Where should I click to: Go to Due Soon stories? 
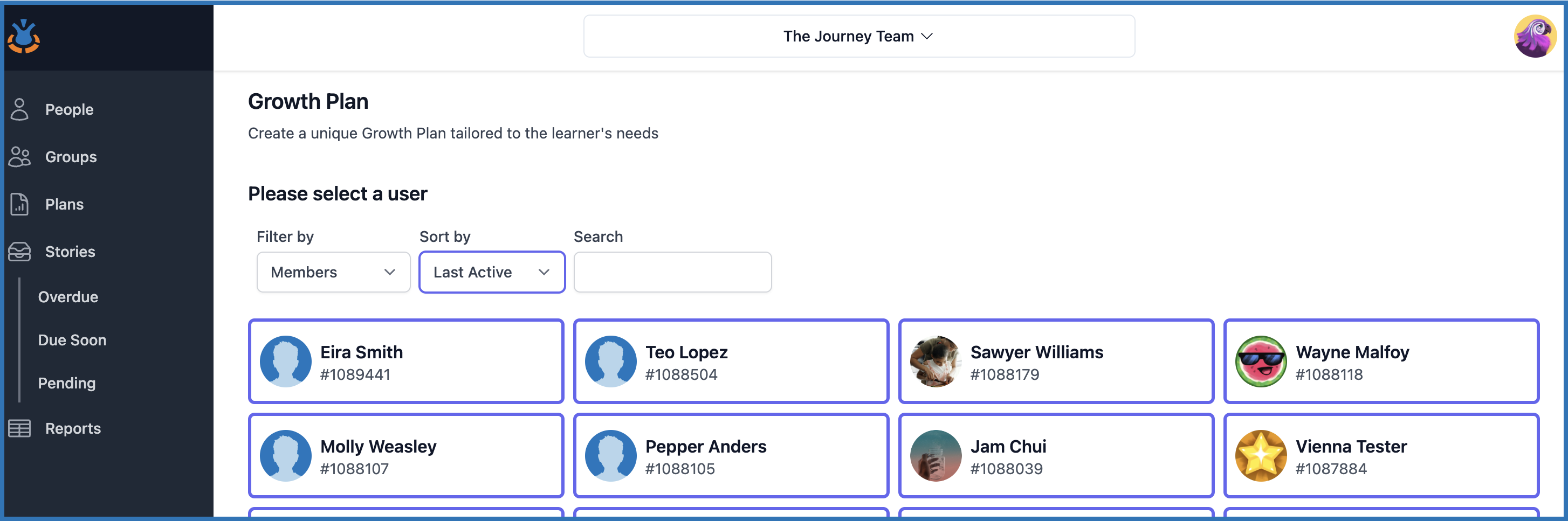coord(72,341)
